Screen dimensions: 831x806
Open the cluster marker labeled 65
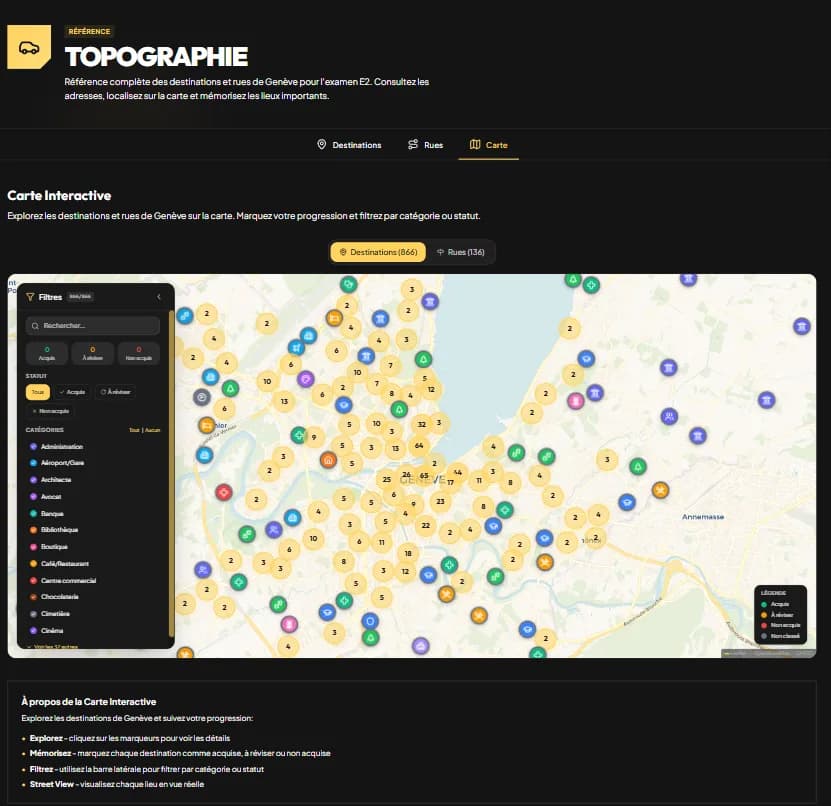click(x=424, y=475)
